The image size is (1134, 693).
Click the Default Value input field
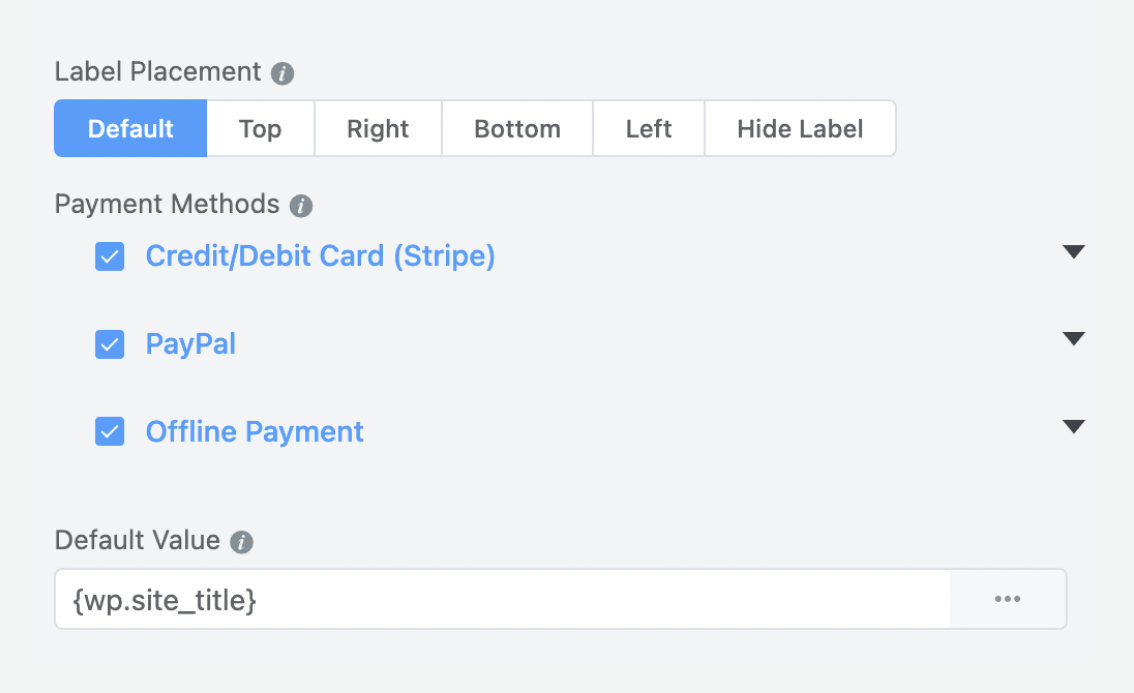[502, 599]
